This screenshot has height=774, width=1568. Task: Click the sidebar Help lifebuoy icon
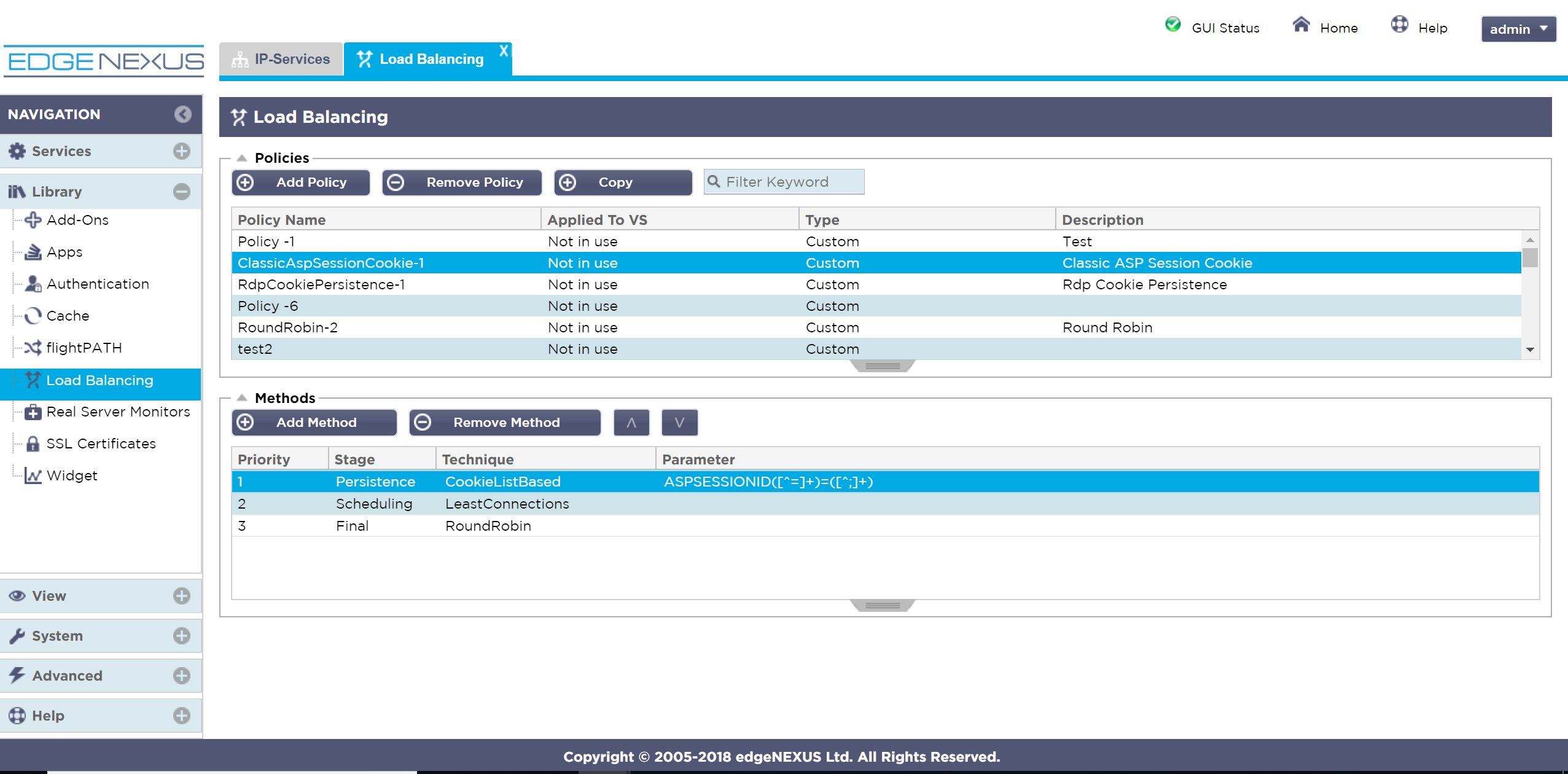[x=17, y=716]
